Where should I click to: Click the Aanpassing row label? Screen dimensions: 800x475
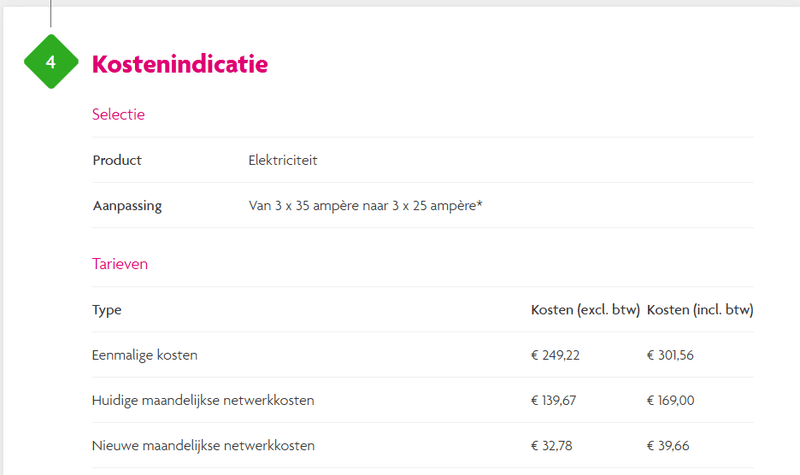[x=127, y=206]
